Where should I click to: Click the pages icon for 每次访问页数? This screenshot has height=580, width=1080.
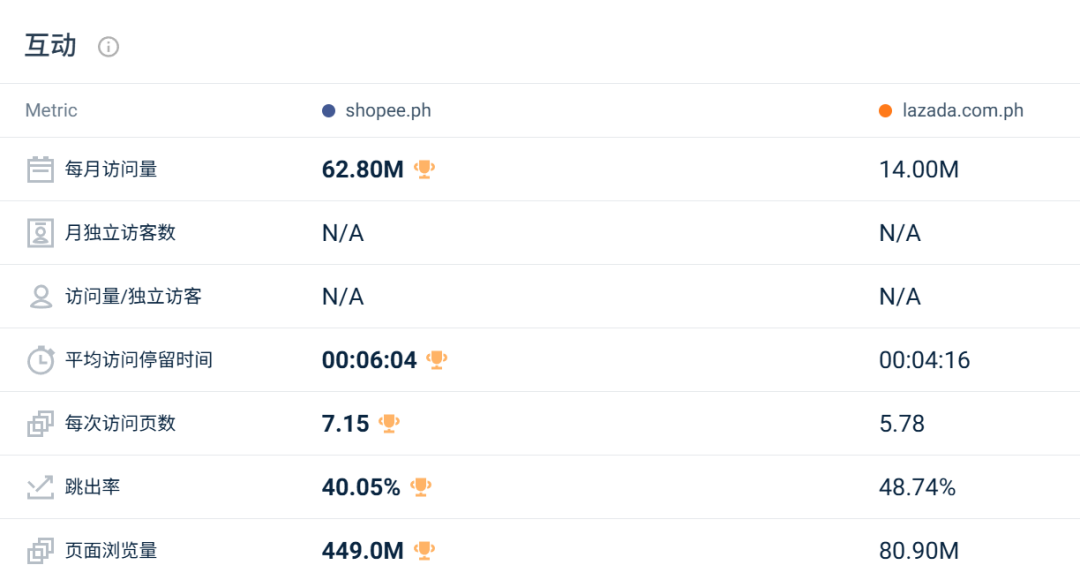coord(40,424)
